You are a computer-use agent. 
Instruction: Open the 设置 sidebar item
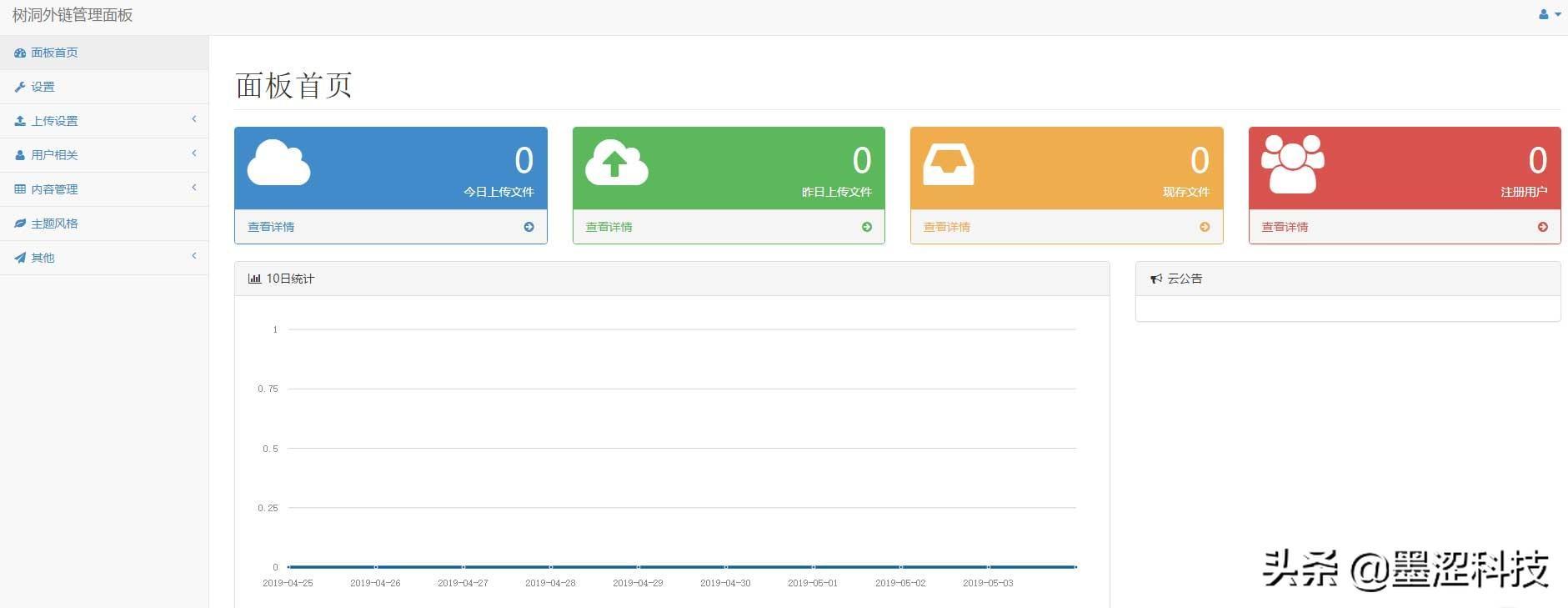point(104,87)
